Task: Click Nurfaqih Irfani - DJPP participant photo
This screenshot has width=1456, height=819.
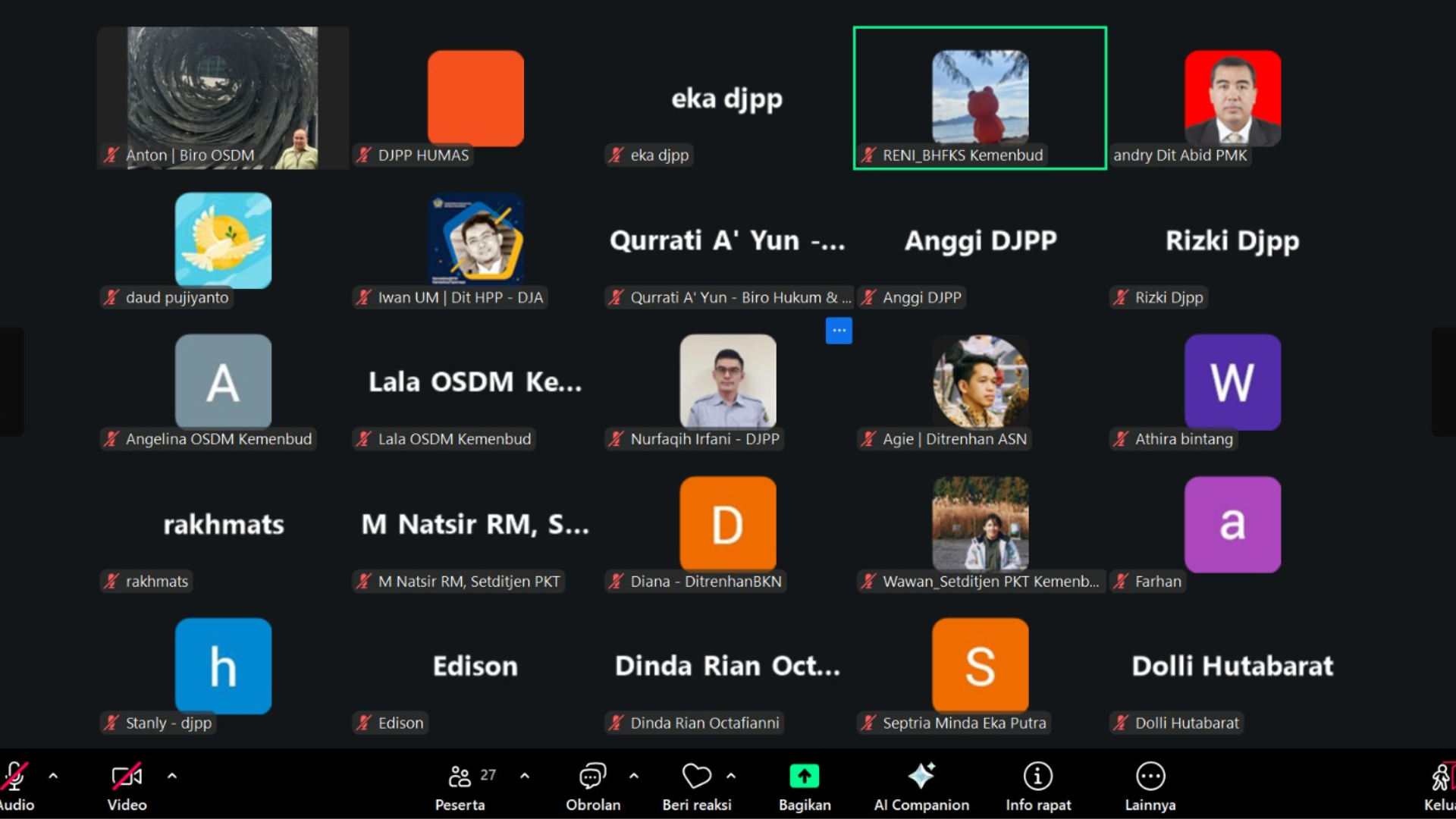Action: pos(727,381)
